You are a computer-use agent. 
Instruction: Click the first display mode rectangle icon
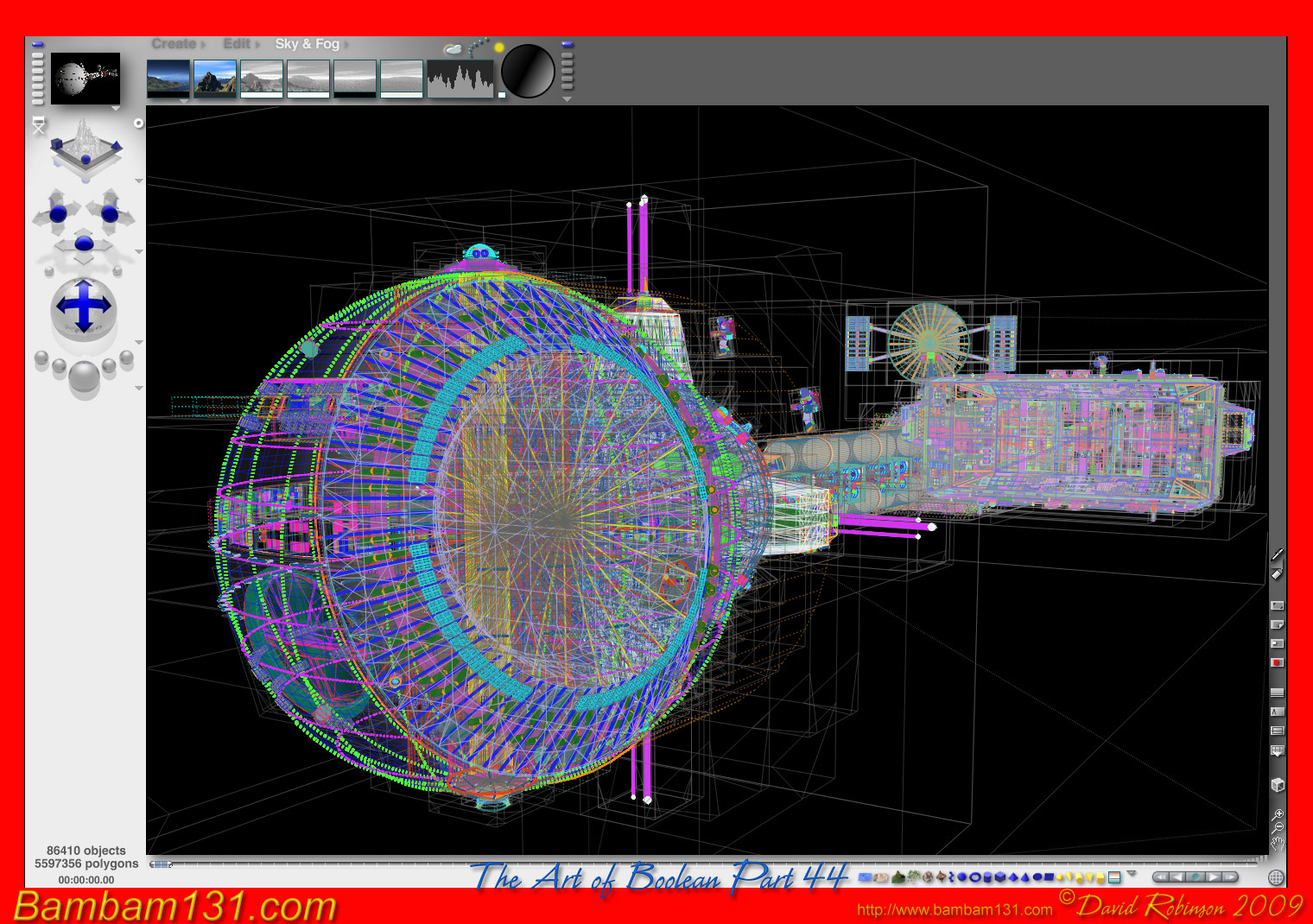point(1277,605)
